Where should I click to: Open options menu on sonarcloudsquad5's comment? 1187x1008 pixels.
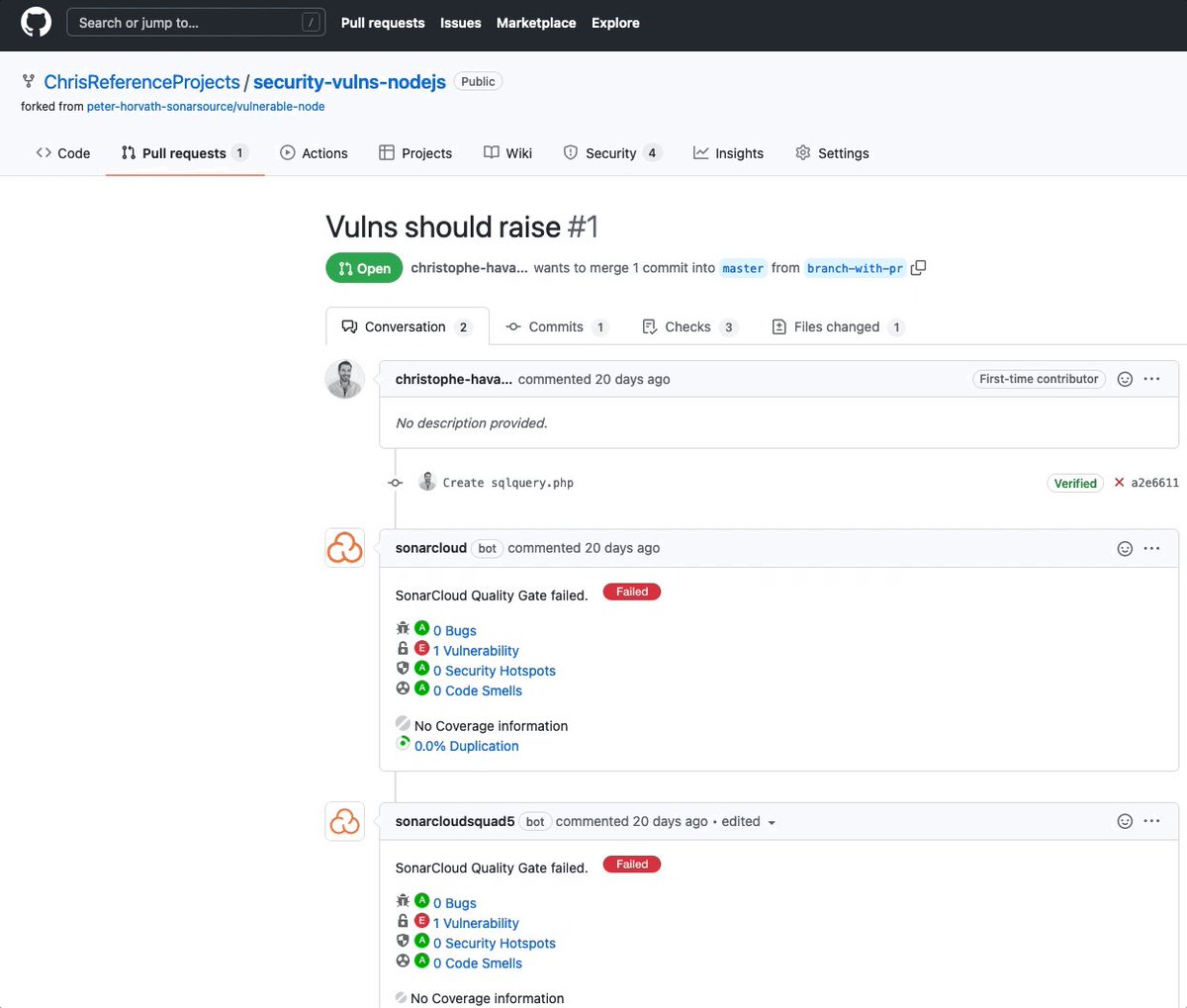pos(1151,821)
